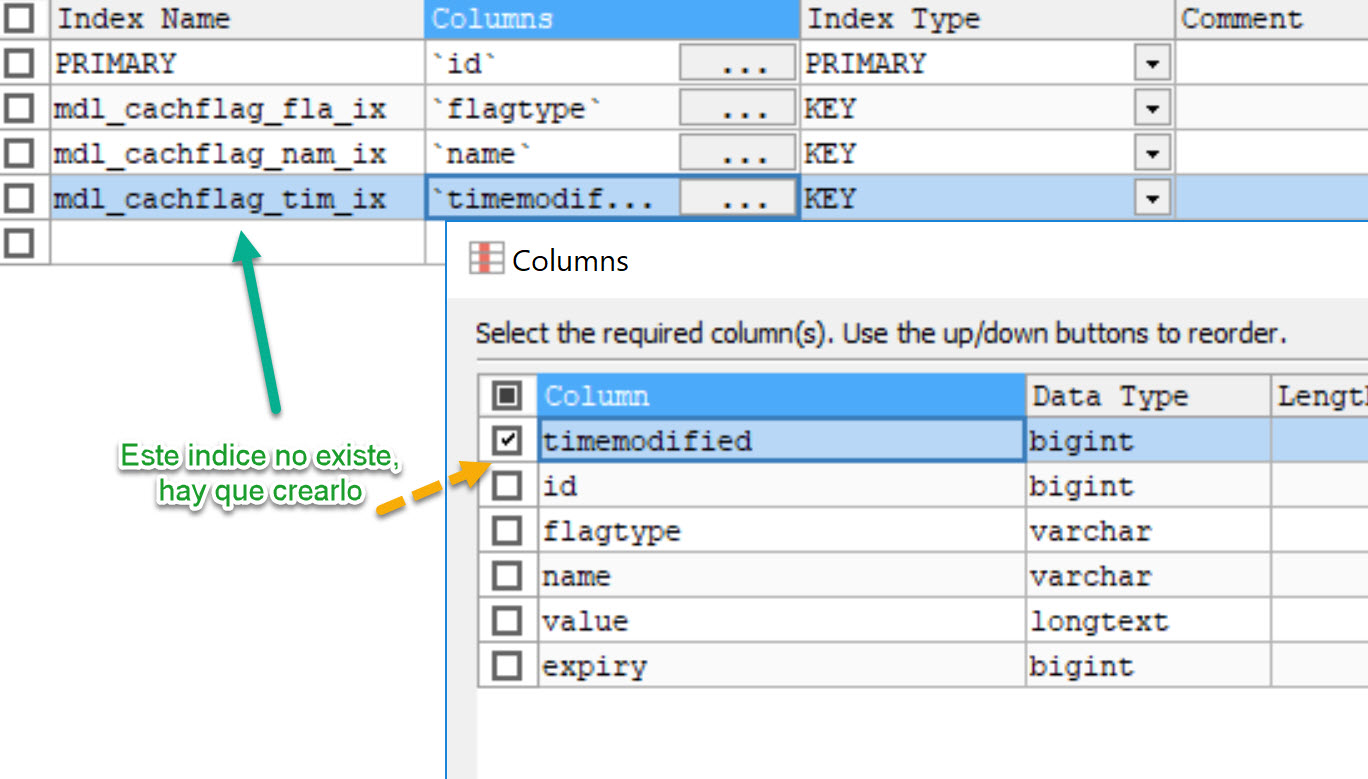Uncheck the timemodified column
The width and height of the screenshot is (1368, 779).
tap(507, 440)
